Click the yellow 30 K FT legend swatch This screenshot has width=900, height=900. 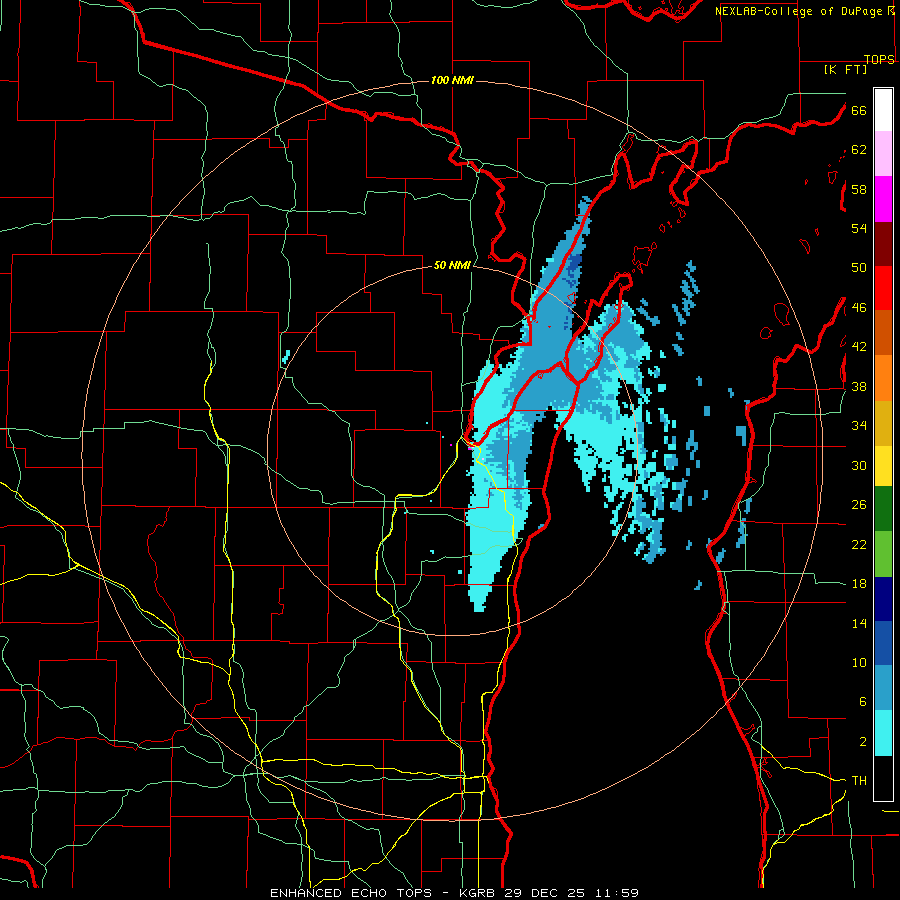[883, 466]
